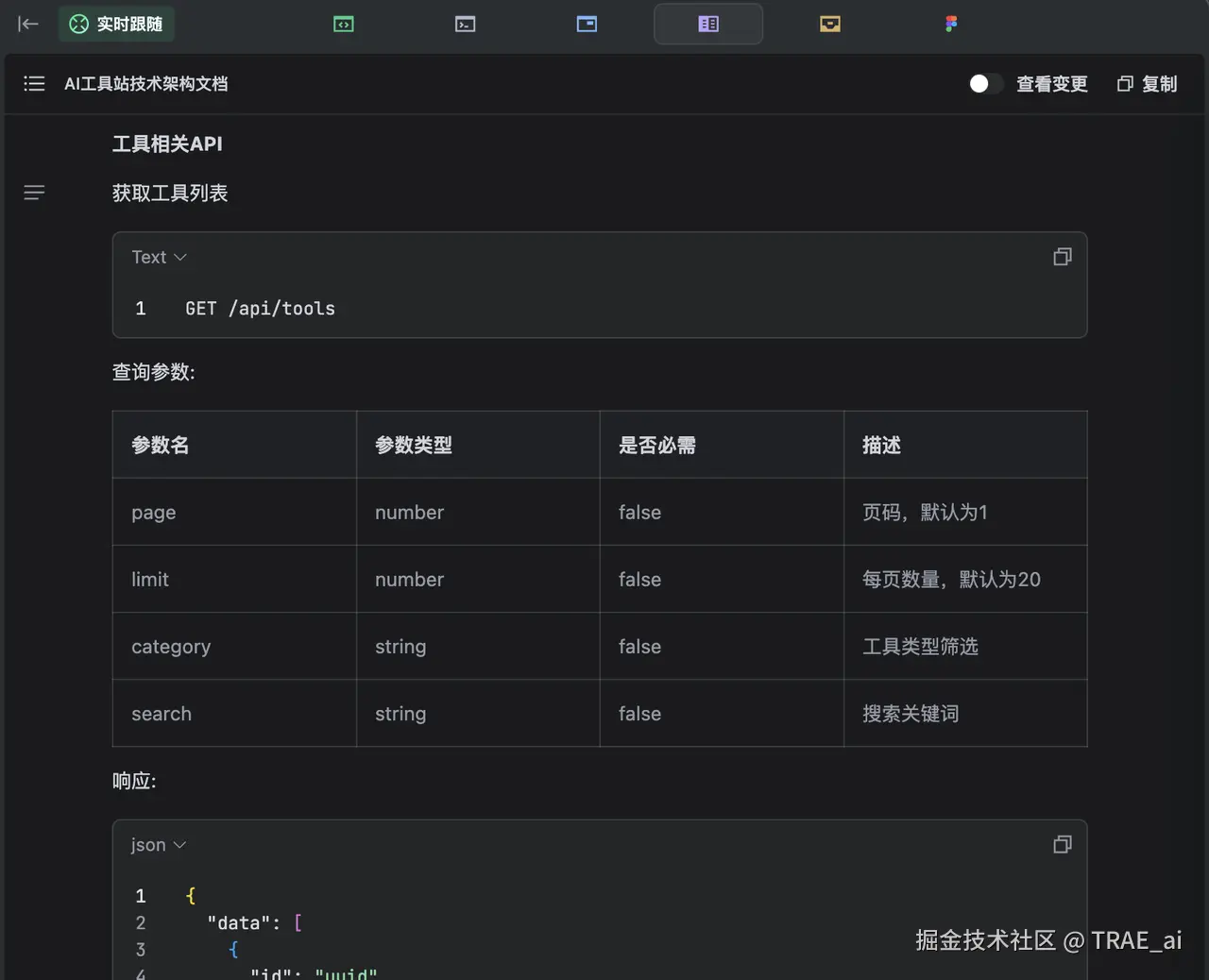Copy the json response code block
1209x980 pixels.
(1063, 844)
